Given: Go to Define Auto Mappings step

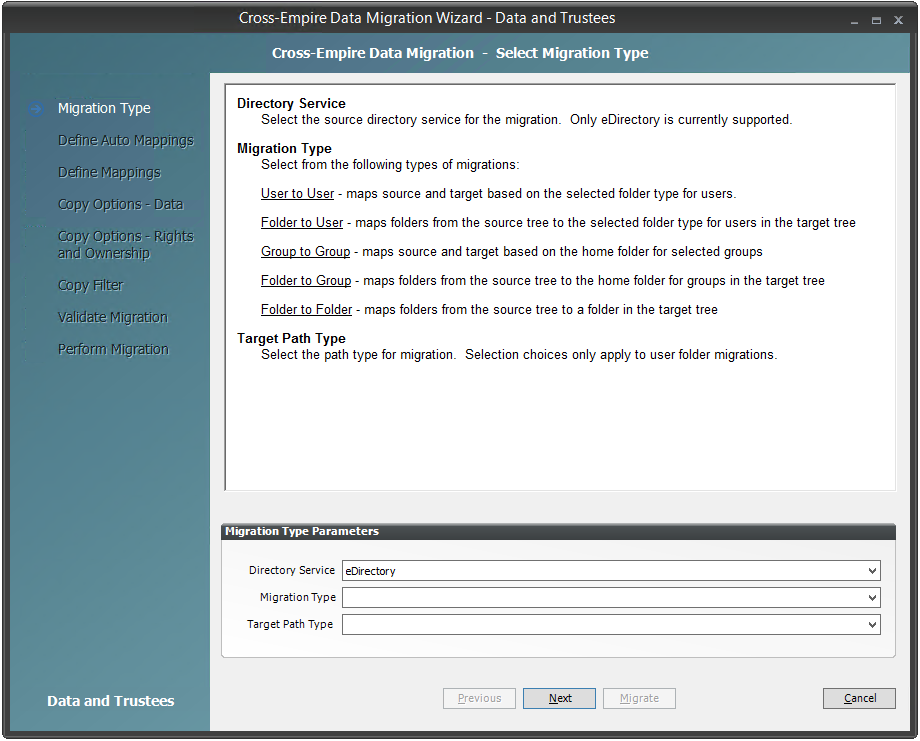Looking at the screenshot, I should coord(126,140).
